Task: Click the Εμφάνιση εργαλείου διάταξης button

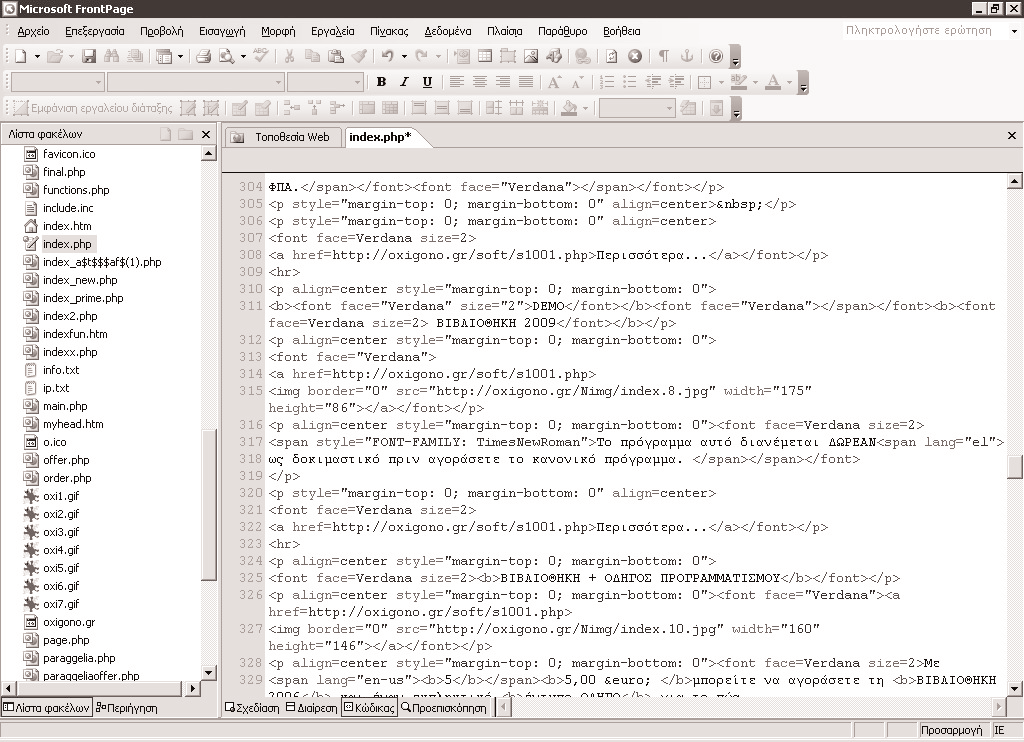Action: (93, 108)
